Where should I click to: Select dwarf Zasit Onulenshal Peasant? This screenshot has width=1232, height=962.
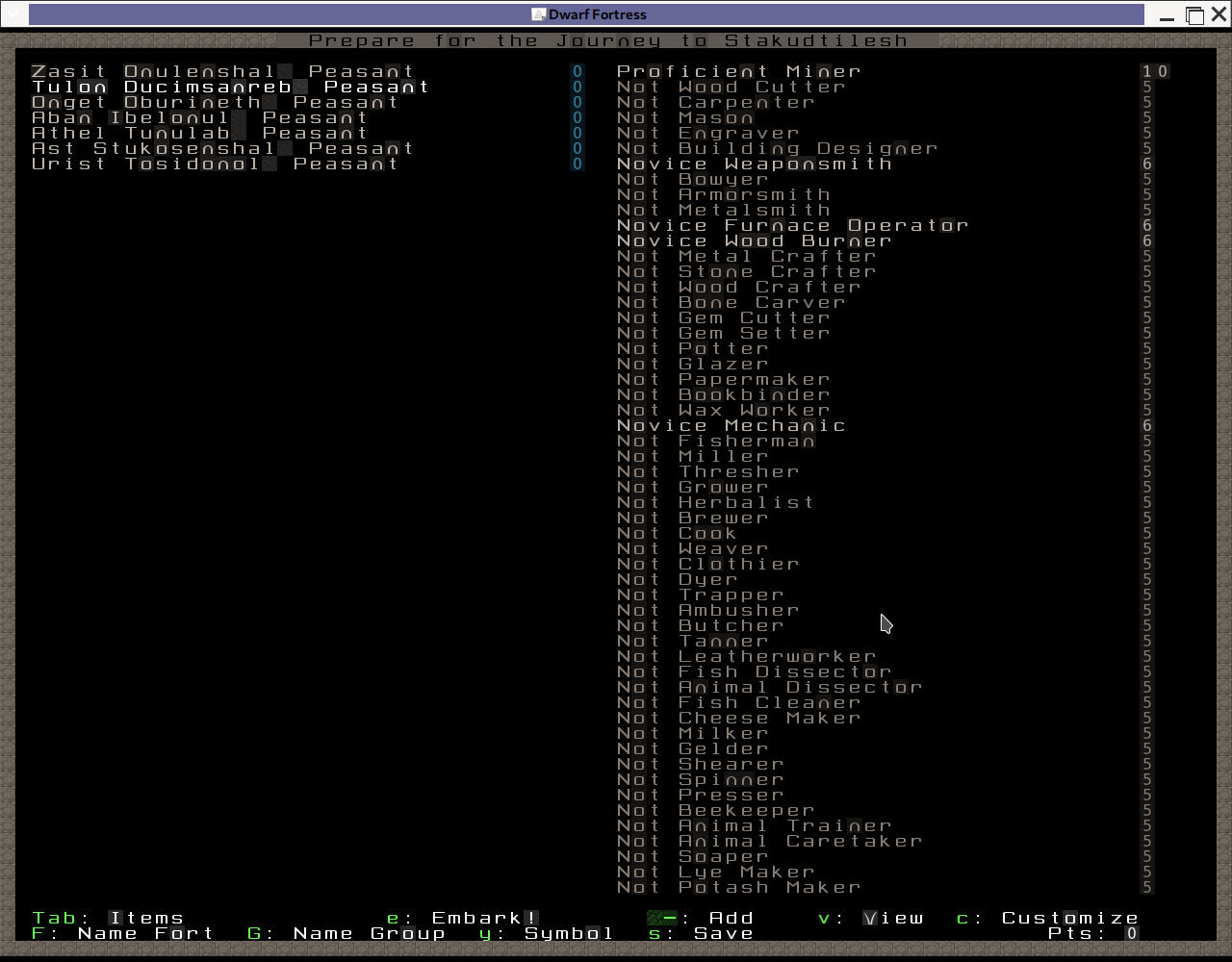point(222,71)
